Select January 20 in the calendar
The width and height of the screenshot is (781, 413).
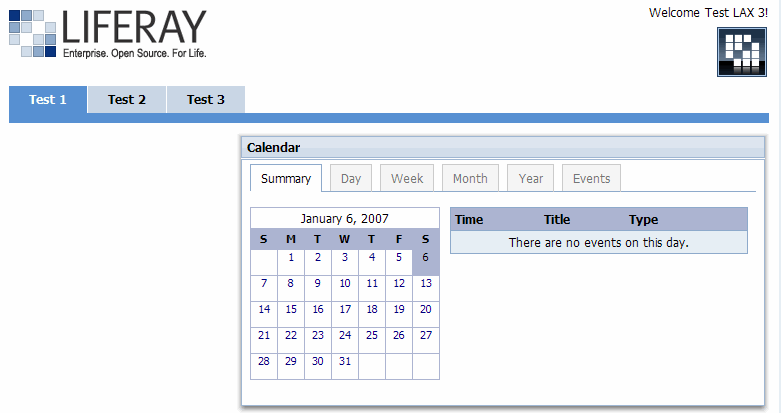coord(425,309)
